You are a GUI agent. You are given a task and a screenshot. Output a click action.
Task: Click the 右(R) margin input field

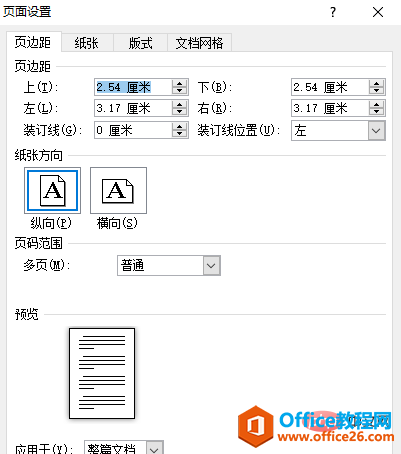pyautogui.click(x=330, y=108)
